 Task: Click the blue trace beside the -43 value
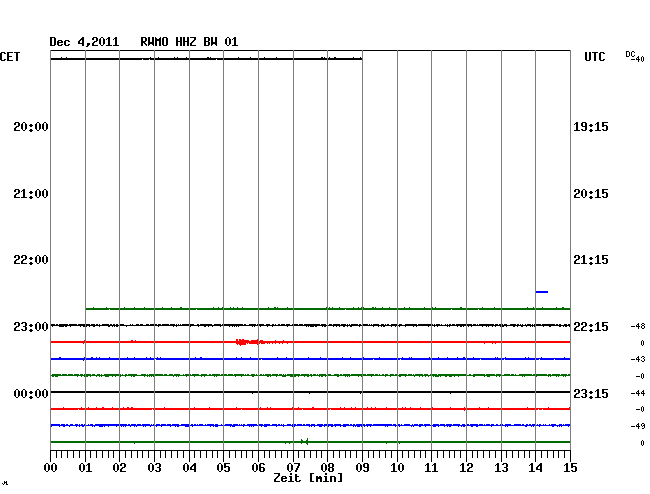click(x=310, y=358)
